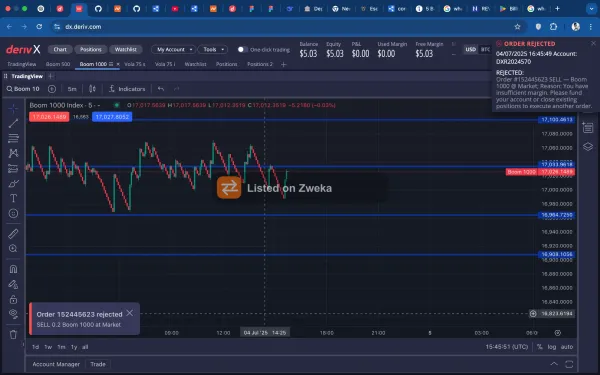Remove drawings with the trash icon

click(13, 334)
